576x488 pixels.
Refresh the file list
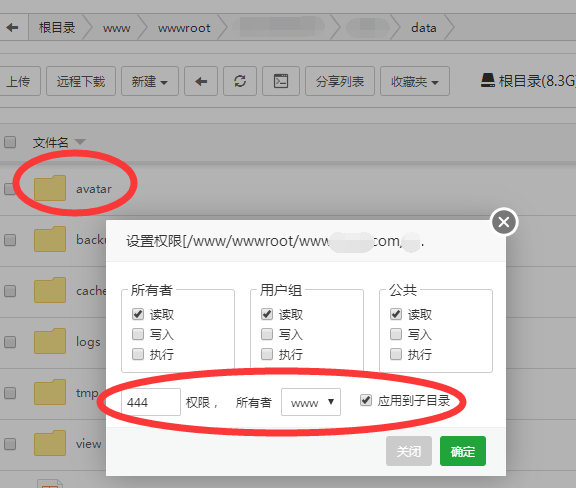240,81
